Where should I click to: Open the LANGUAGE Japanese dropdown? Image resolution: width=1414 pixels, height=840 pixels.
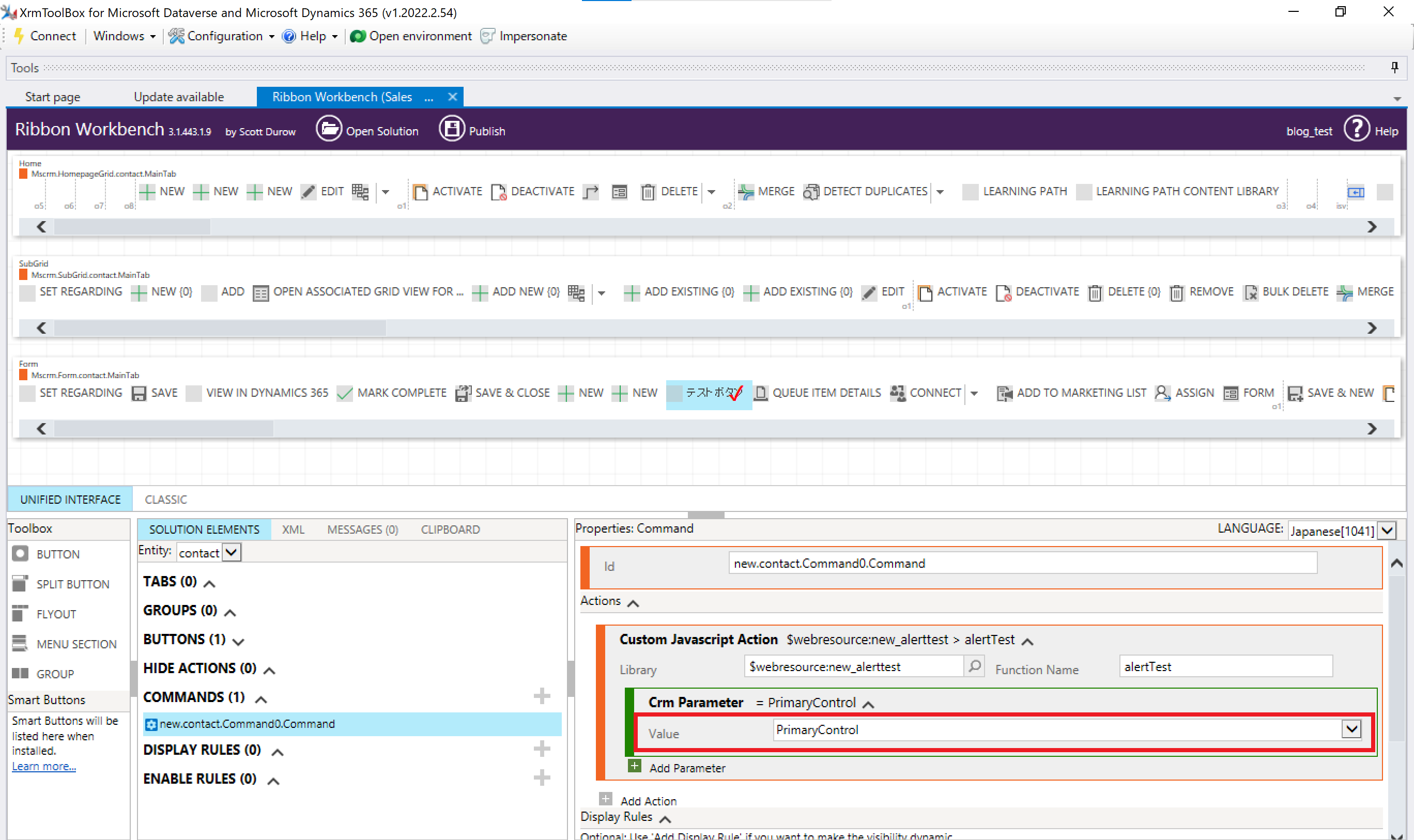pos(1387,531)
